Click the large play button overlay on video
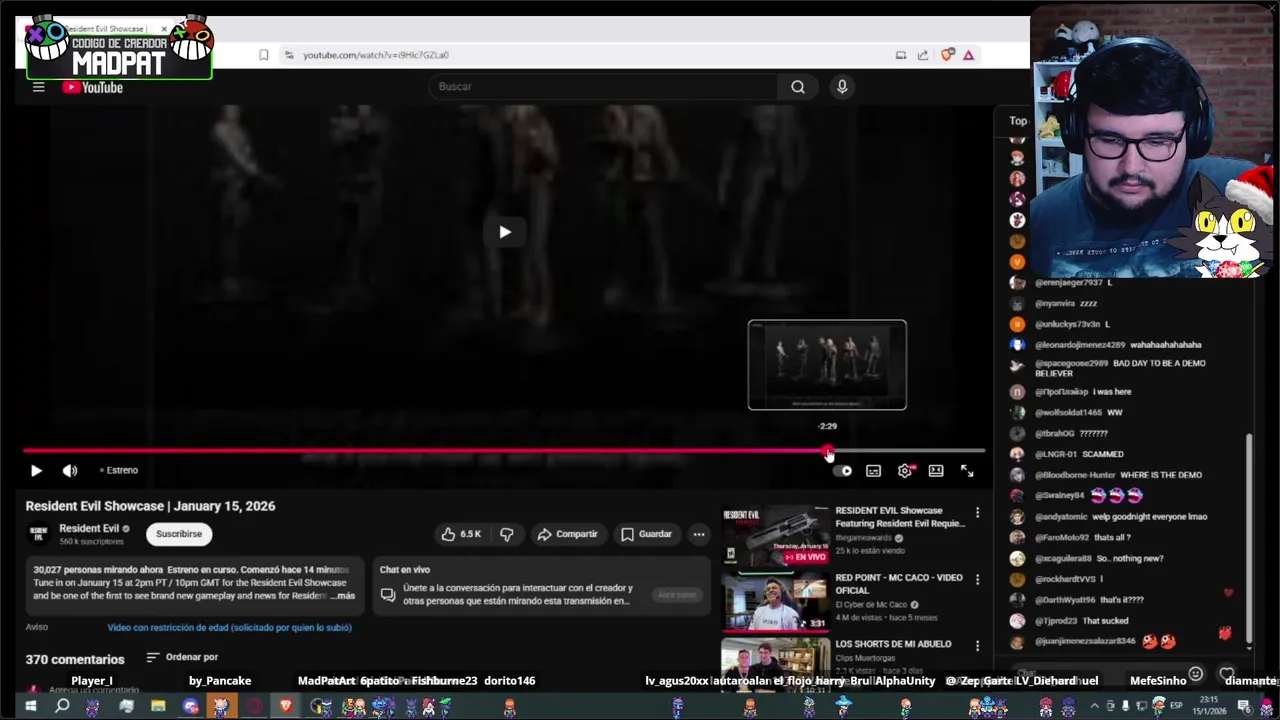This screenshot has height=720, width=1280. coord(505,232)
